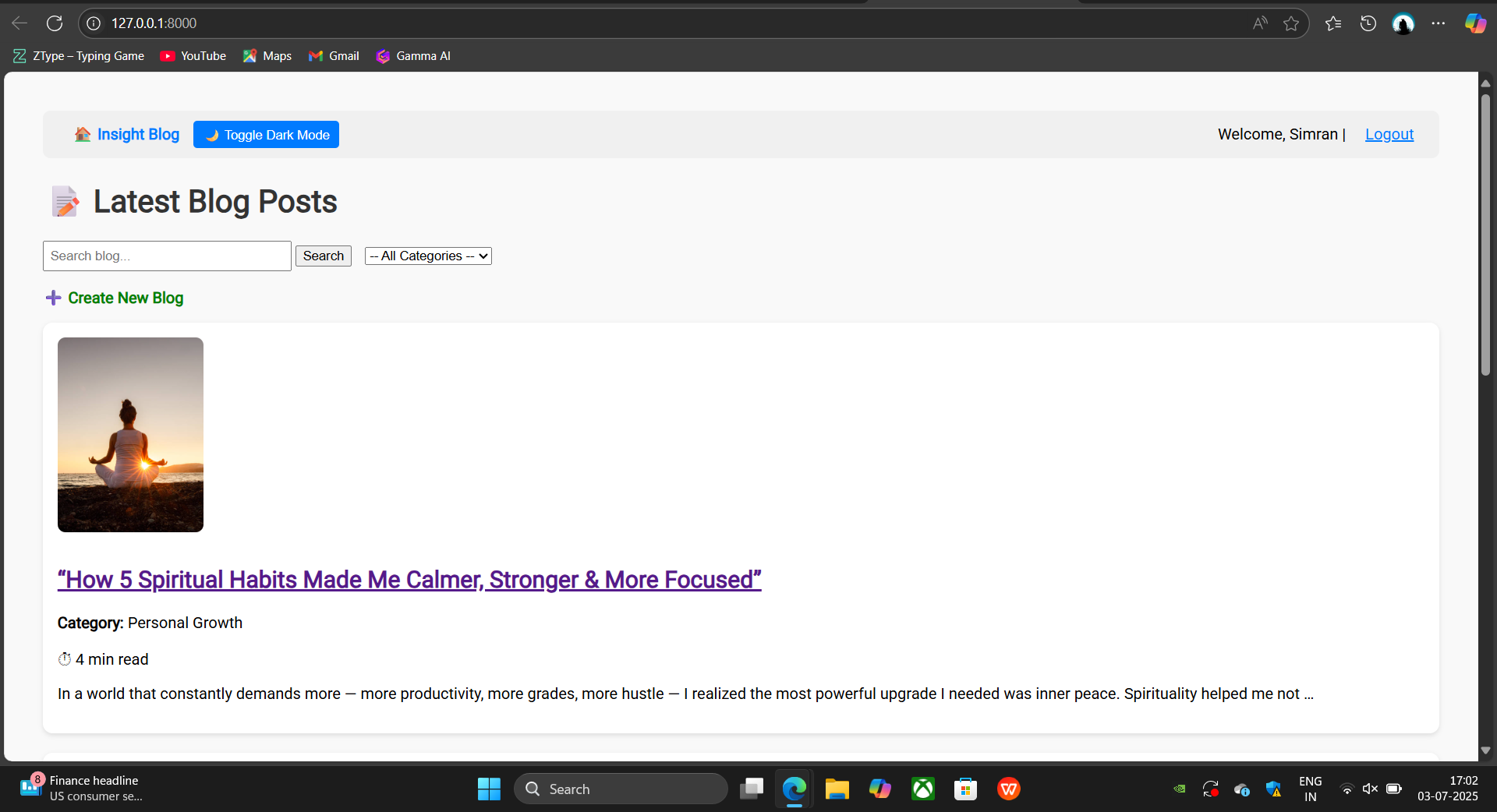The width and height of the screenshot is (1497, 812).
Task: Click the taskbar Search box
Action: pyautogui.click(x=621, y=789)
